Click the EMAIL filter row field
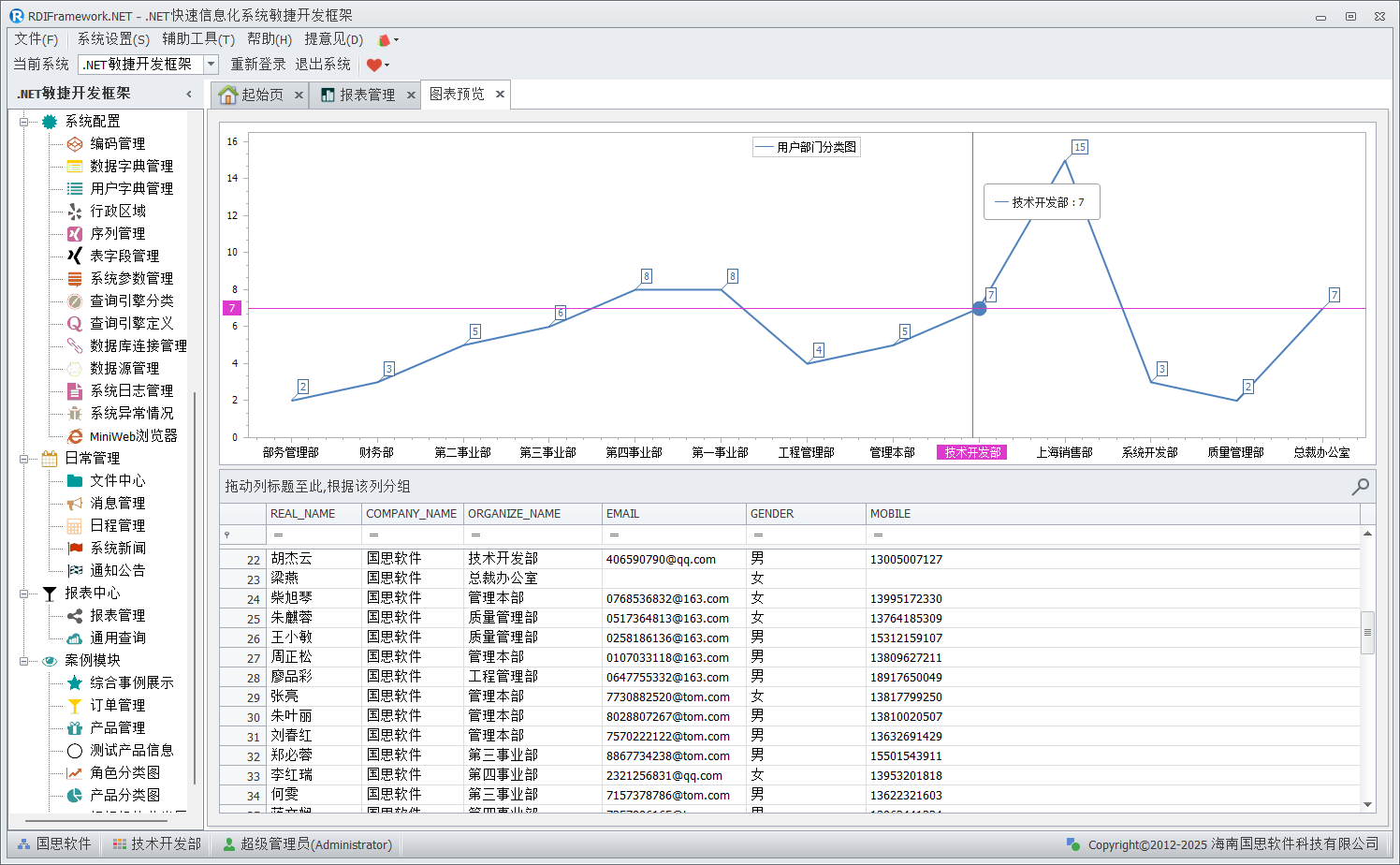The height and width of the screenshot is (865, 1400). pyautogui.click(x=674, y=535)
